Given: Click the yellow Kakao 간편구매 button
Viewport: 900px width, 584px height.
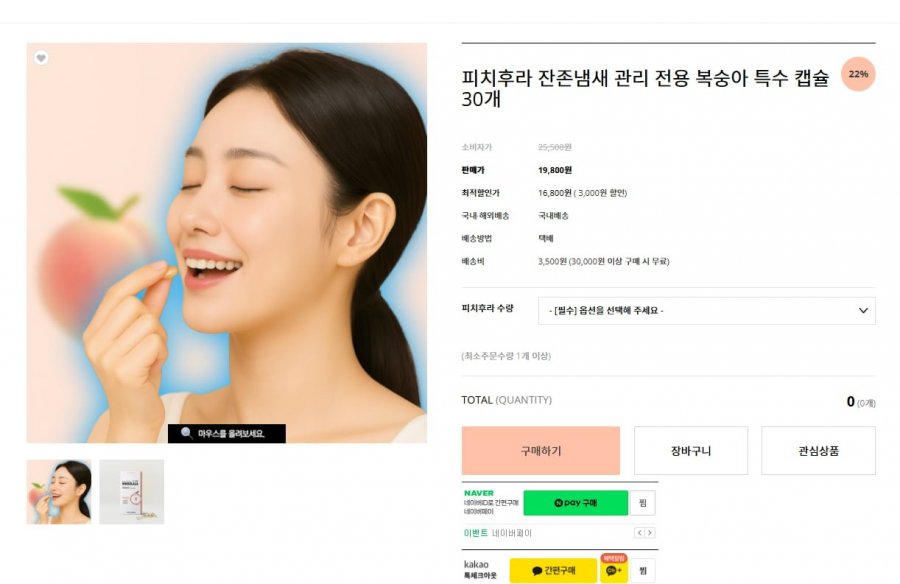Looking at the screenshot, I should pos(553,570).
